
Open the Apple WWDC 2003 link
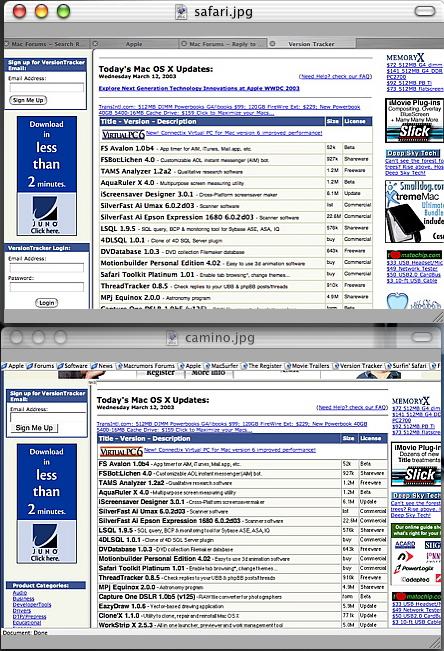(199, 88)
